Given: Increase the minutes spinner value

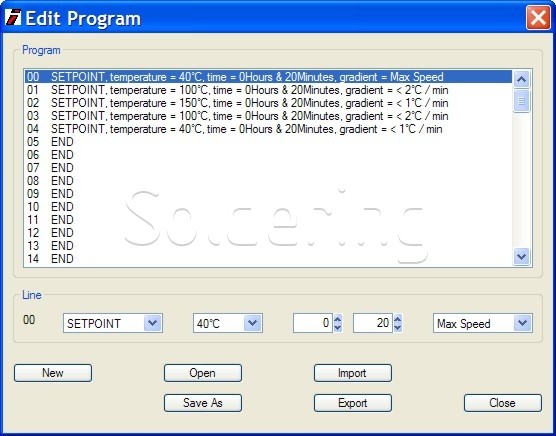Looking at the screenshot, I should point(398,318).
